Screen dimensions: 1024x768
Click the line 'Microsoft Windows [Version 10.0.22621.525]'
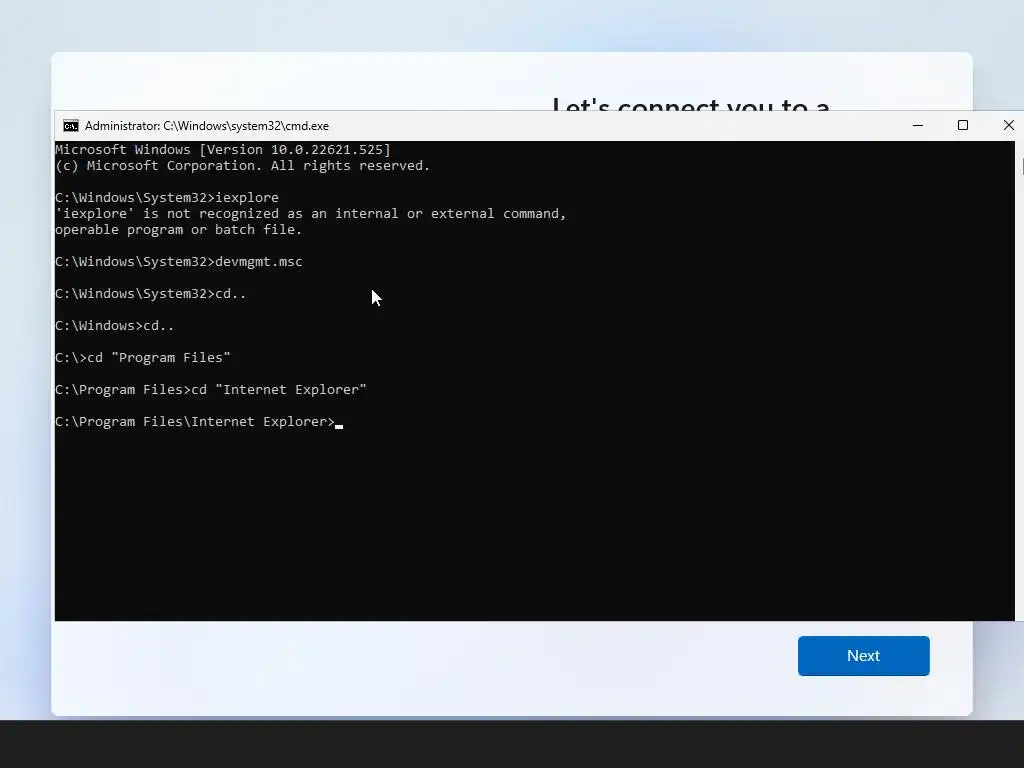[x=223, y=150]
